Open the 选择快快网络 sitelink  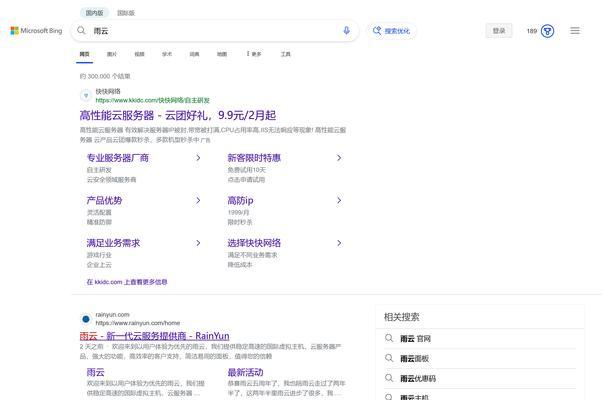click(x=254, y=243)
